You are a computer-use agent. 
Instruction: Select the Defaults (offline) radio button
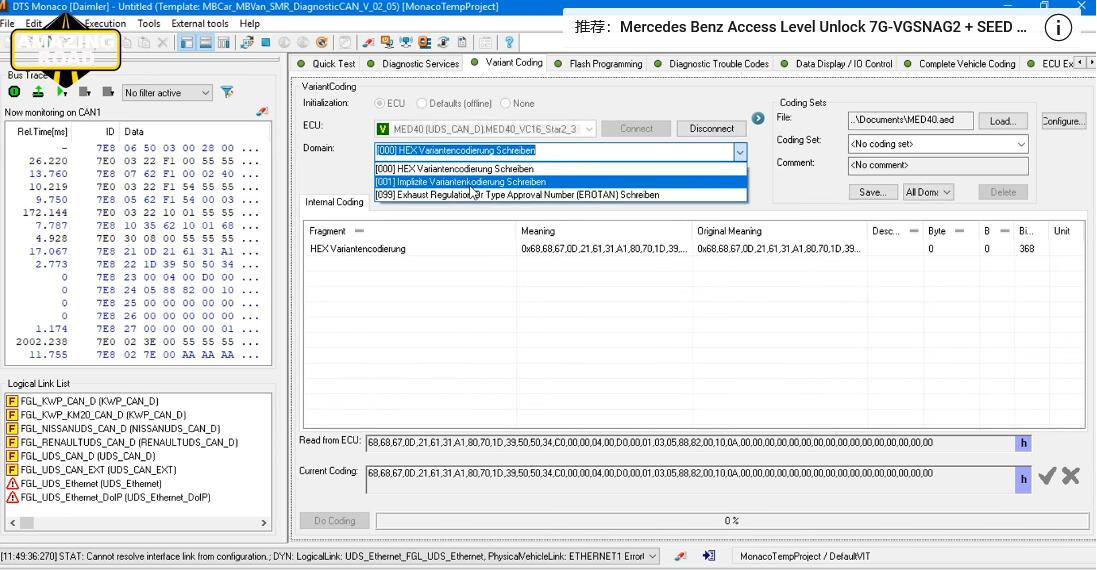421,104
